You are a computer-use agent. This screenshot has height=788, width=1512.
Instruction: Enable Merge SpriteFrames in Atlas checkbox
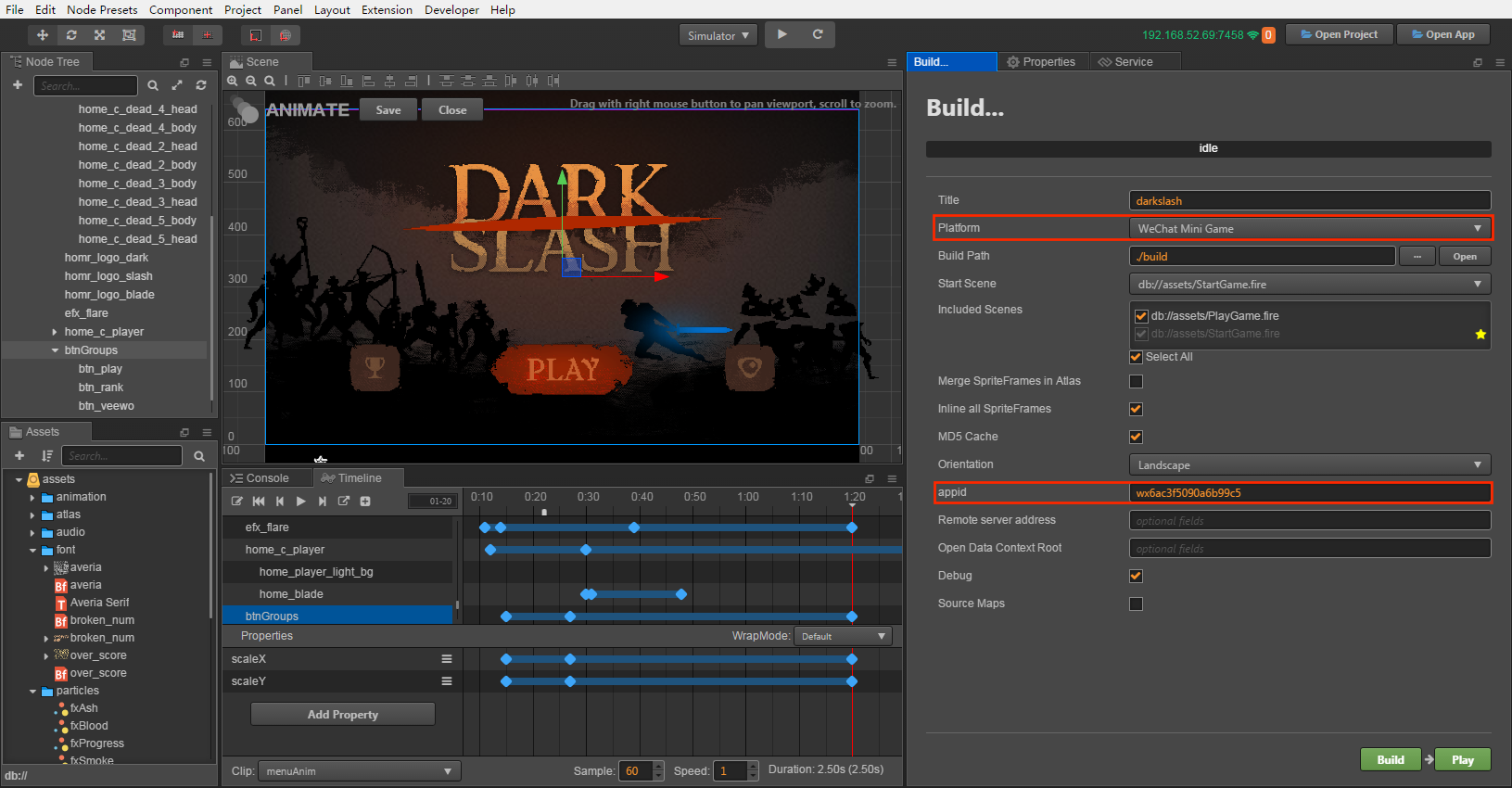click(x=1136, y=381)
